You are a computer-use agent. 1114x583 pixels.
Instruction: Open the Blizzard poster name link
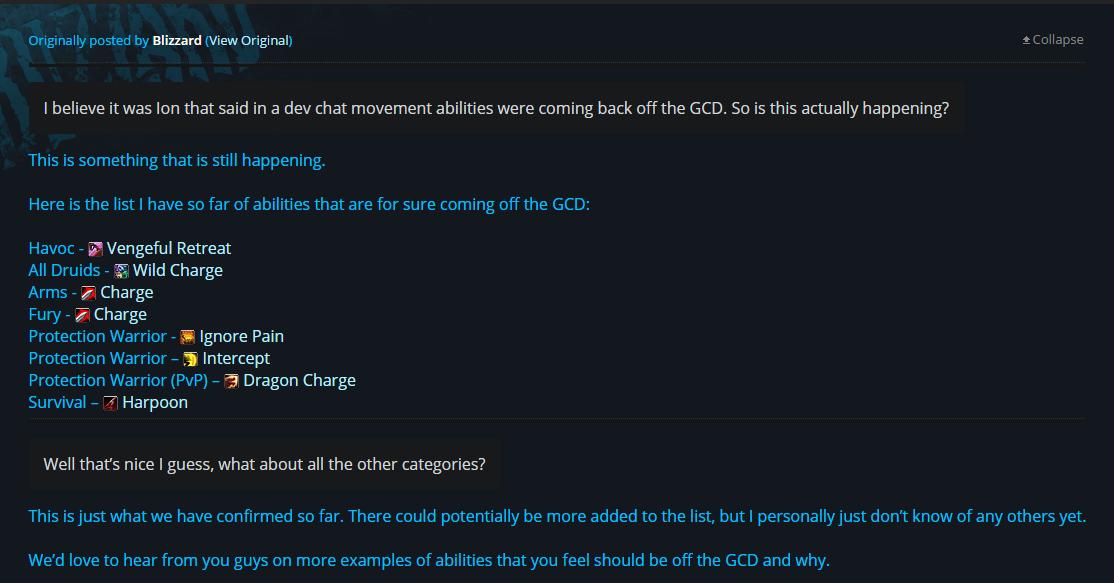coord(177,41)
